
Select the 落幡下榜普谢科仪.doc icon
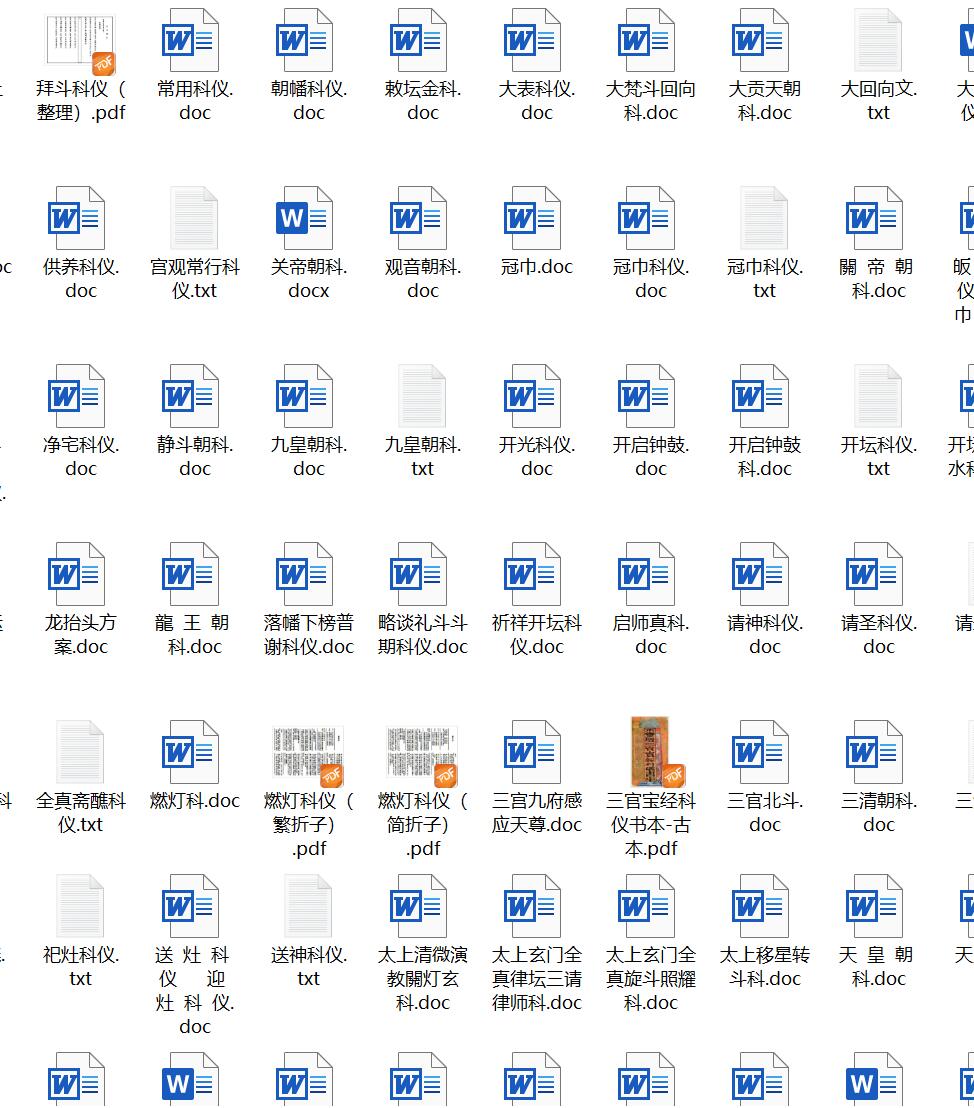pos(305,574)
